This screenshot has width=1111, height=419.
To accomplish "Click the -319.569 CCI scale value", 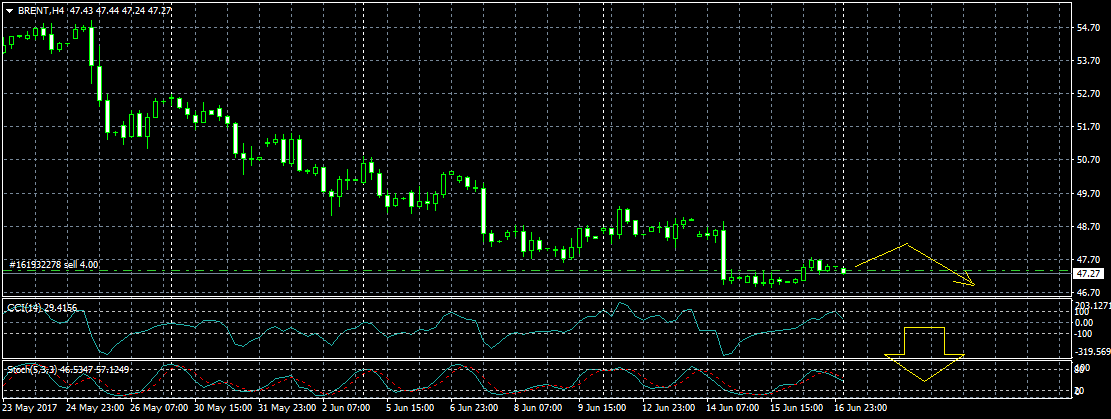I will [1092, 352].
